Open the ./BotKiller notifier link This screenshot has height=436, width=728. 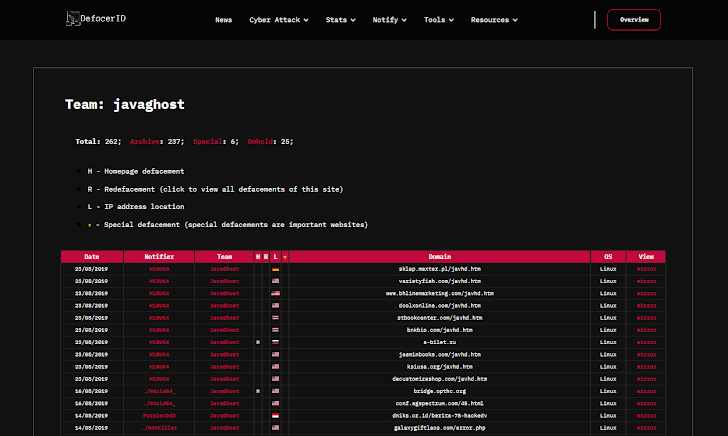159,428
